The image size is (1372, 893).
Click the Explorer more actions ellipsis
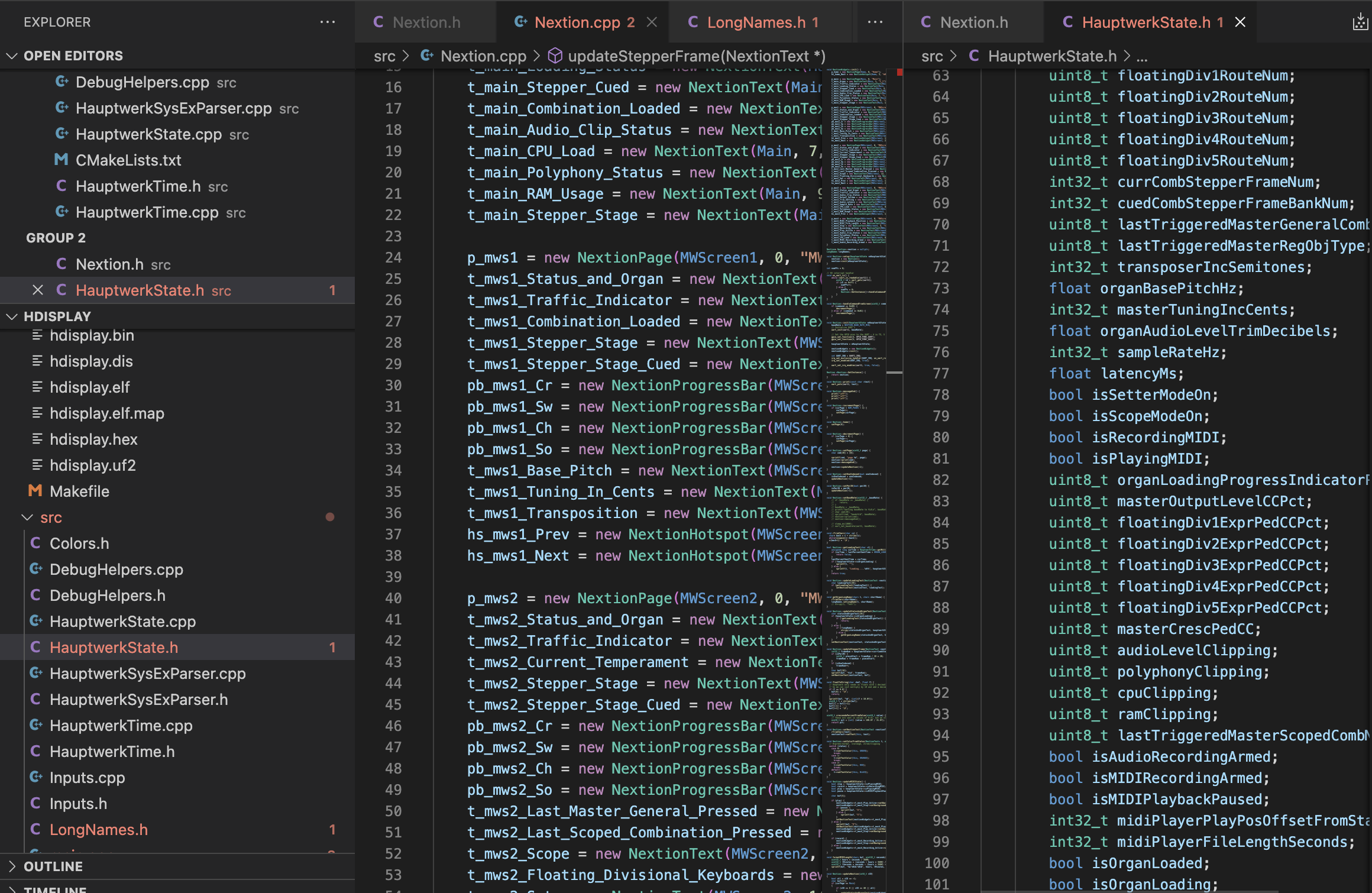point(327,22)
